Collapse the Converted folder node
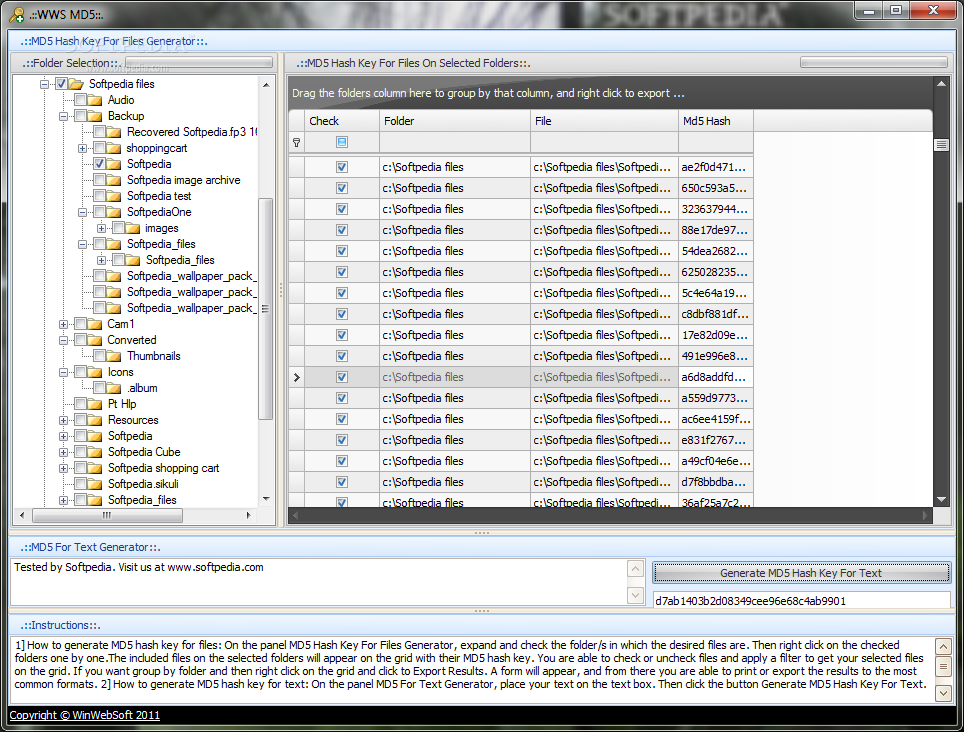The width and height of the screenshot is (964, 732). click(x=63, y=340)
